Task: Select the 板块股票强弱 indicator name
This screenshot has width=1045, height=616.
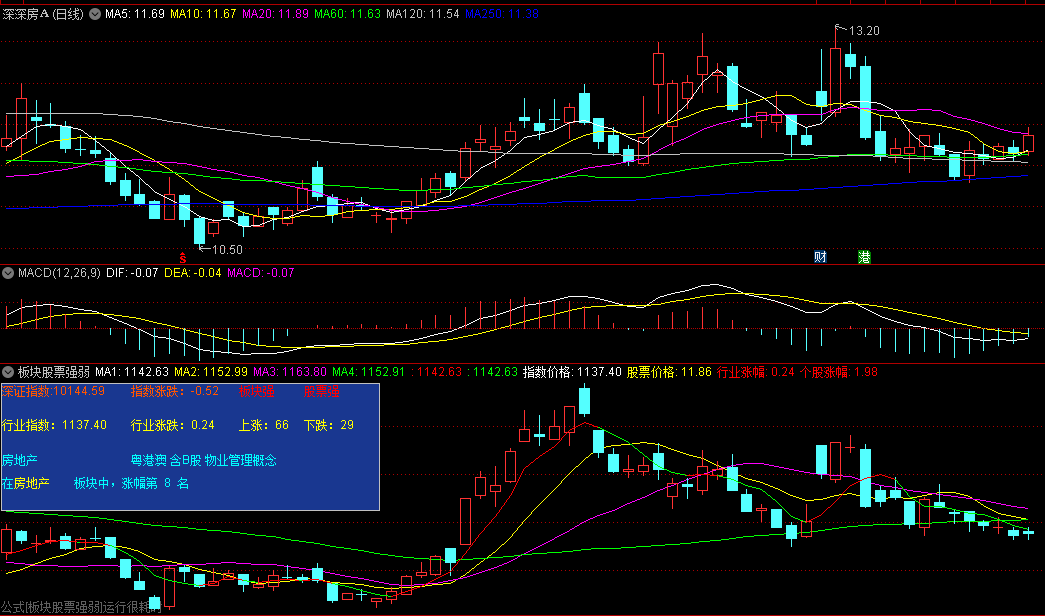Action: [54, 372]
